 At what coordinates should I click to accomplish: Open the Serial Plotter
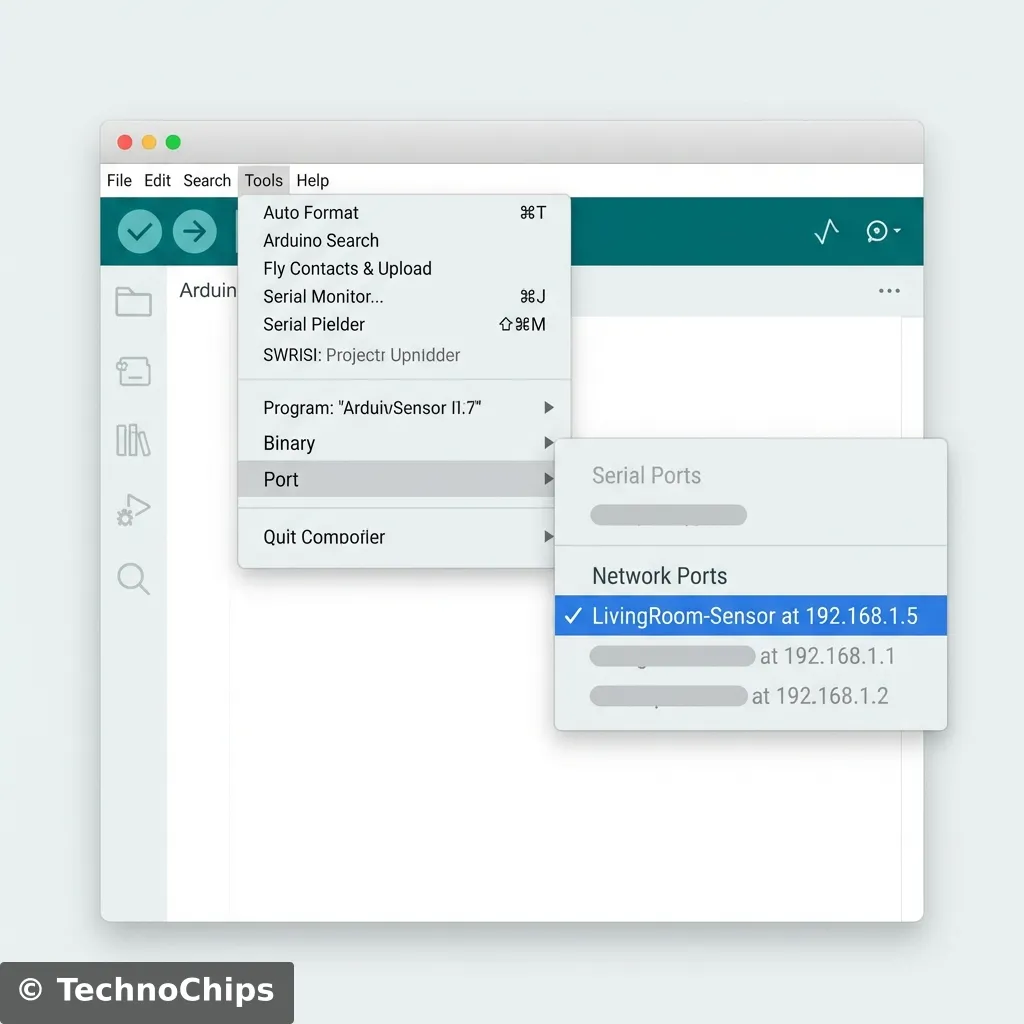click(825, 231)
